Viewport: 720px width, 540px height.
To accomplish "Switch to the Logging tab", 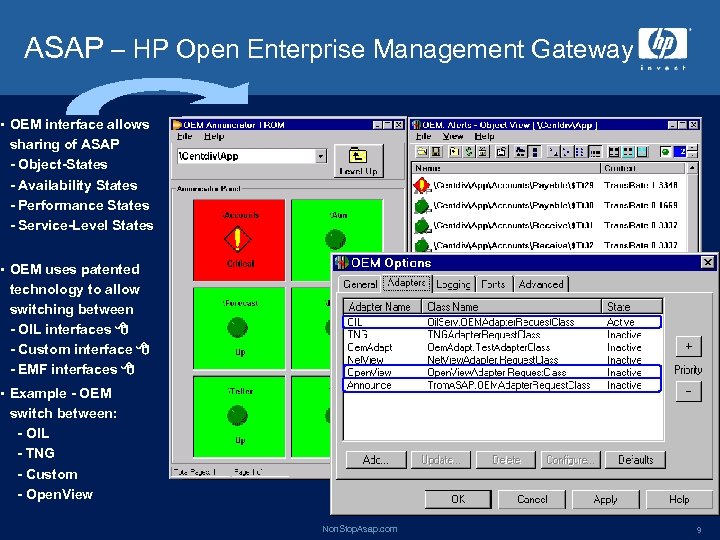I will [x=453, y=284].
